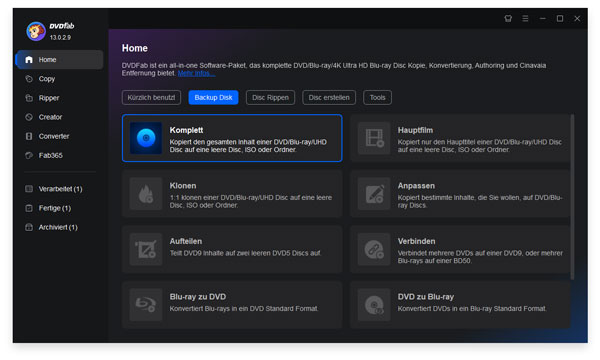Click the Copy module icon in sidebar

coord(29,79)
